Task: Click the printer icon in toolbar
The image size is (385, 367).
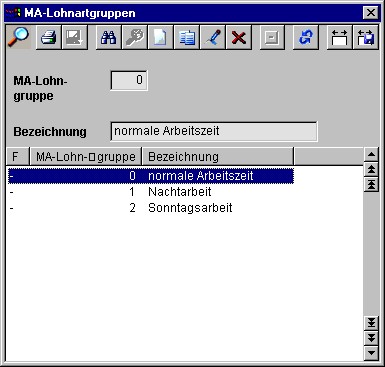Action: click(x=48, y=37)
